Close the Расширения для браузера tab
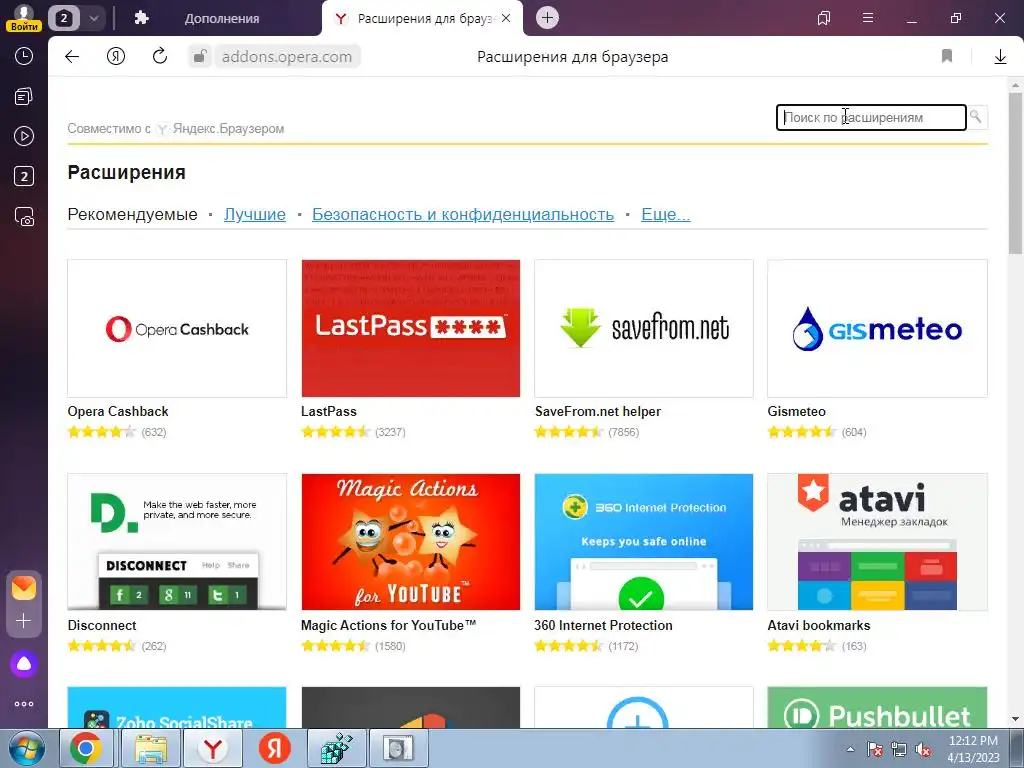The height and width of the screenshot is (768, 1024). (505, 18)
